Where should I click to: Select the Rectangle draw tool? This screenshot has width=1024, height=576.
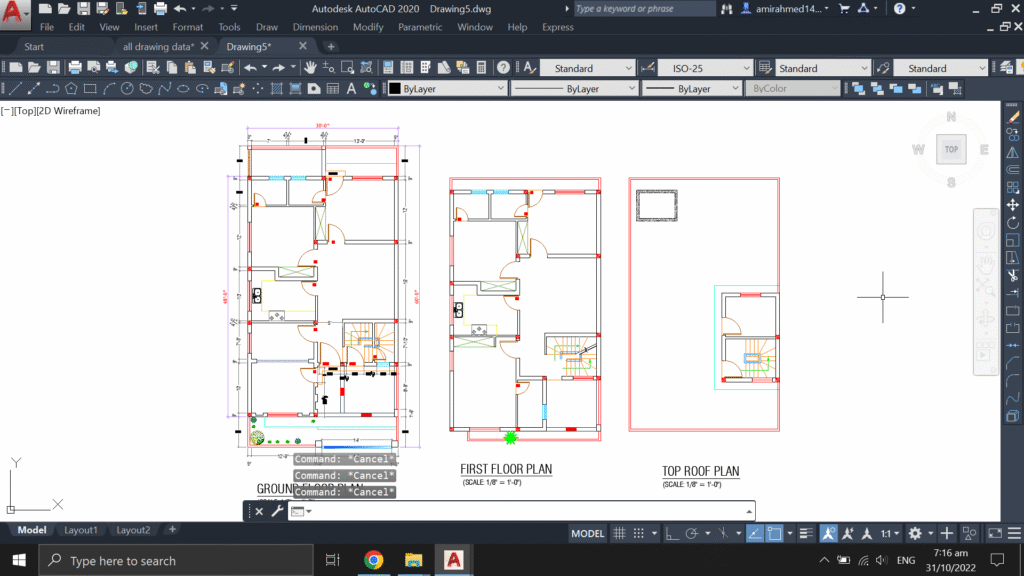coord(90,89)
